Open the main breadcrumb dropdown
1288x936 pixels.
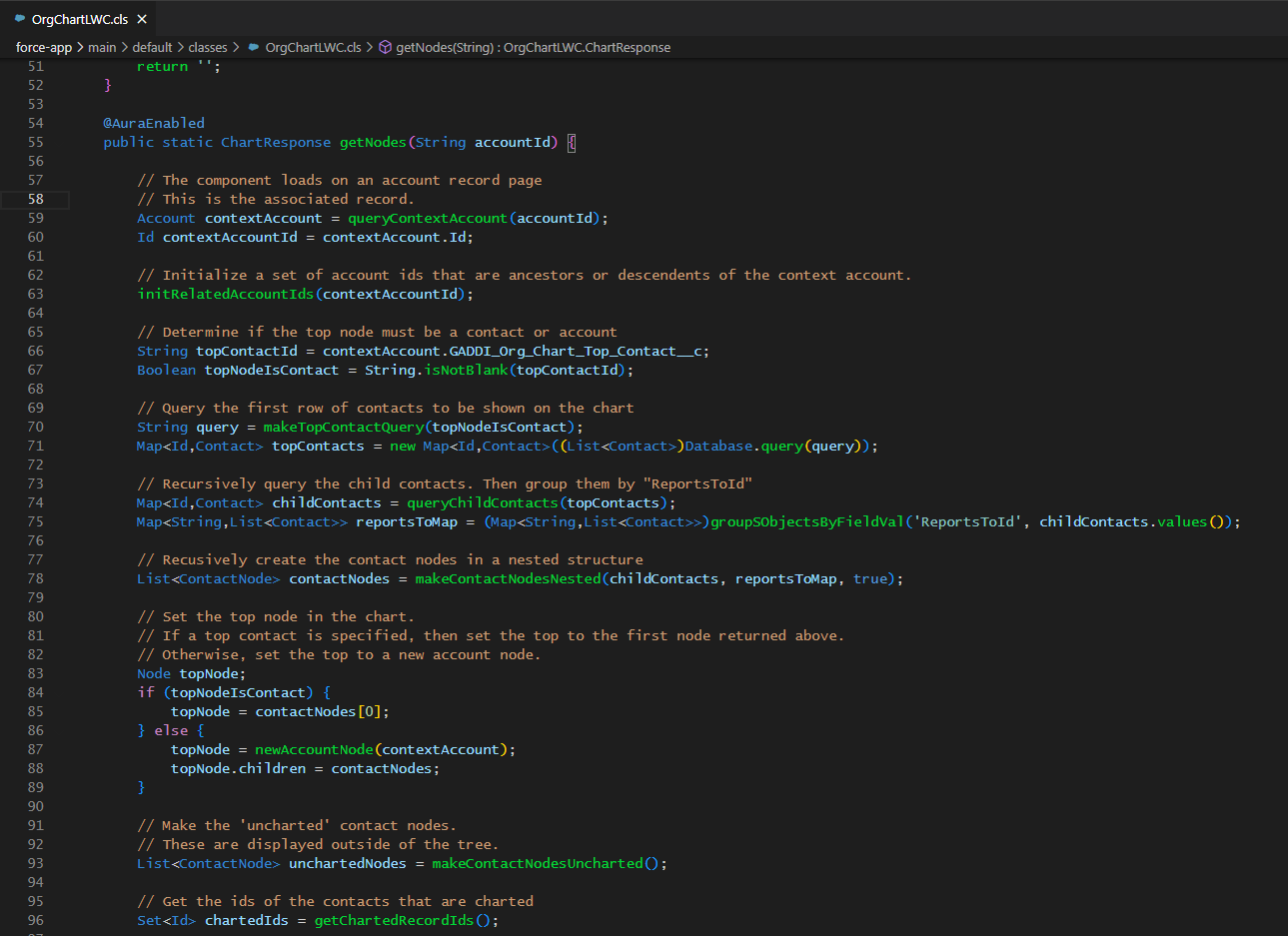pyautogui.click(x=102, y=47)
